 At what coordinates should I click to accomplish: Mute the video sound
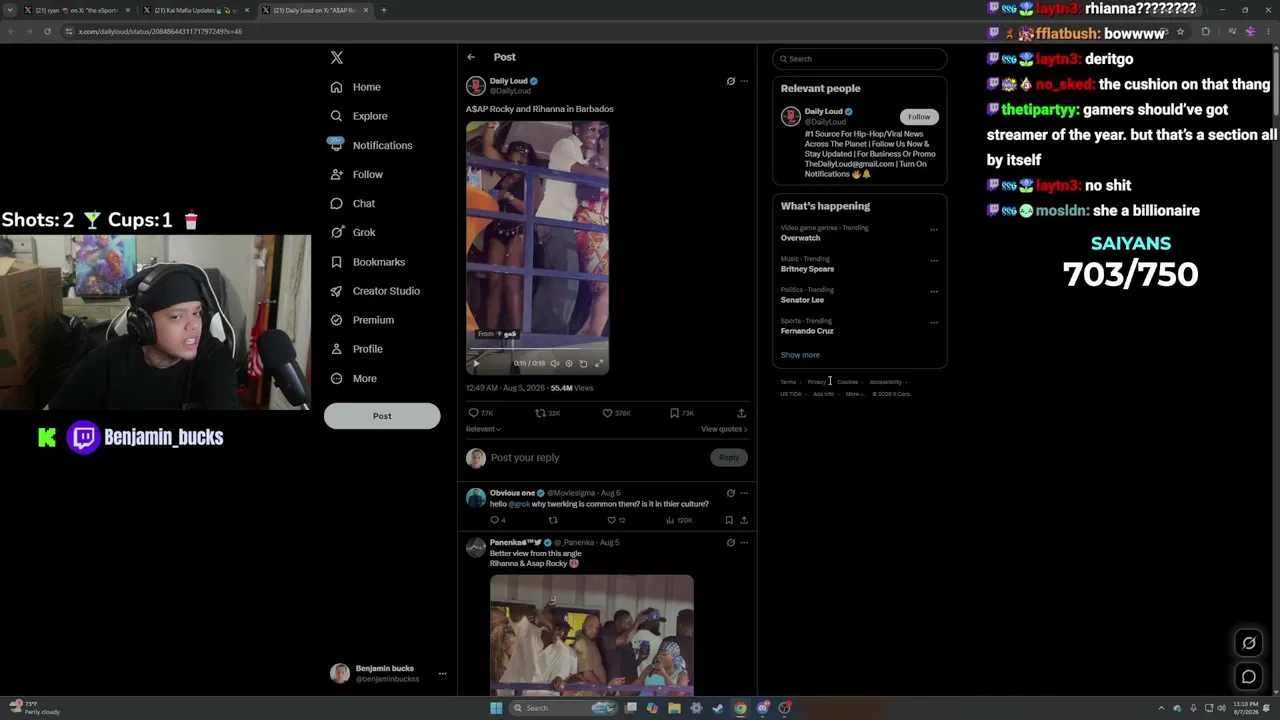(555, 363)
